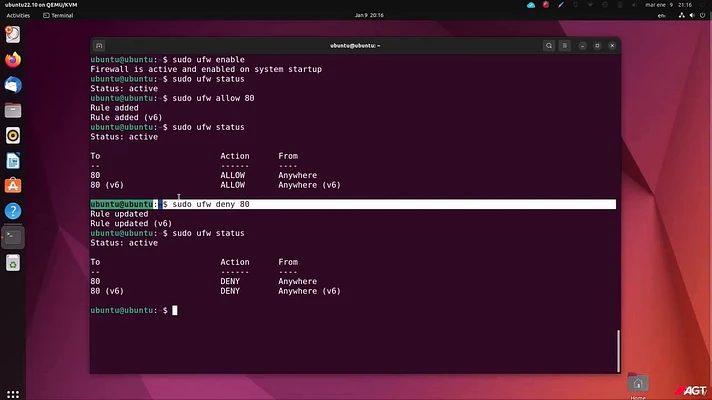Click the red circle tray icon

546,5
